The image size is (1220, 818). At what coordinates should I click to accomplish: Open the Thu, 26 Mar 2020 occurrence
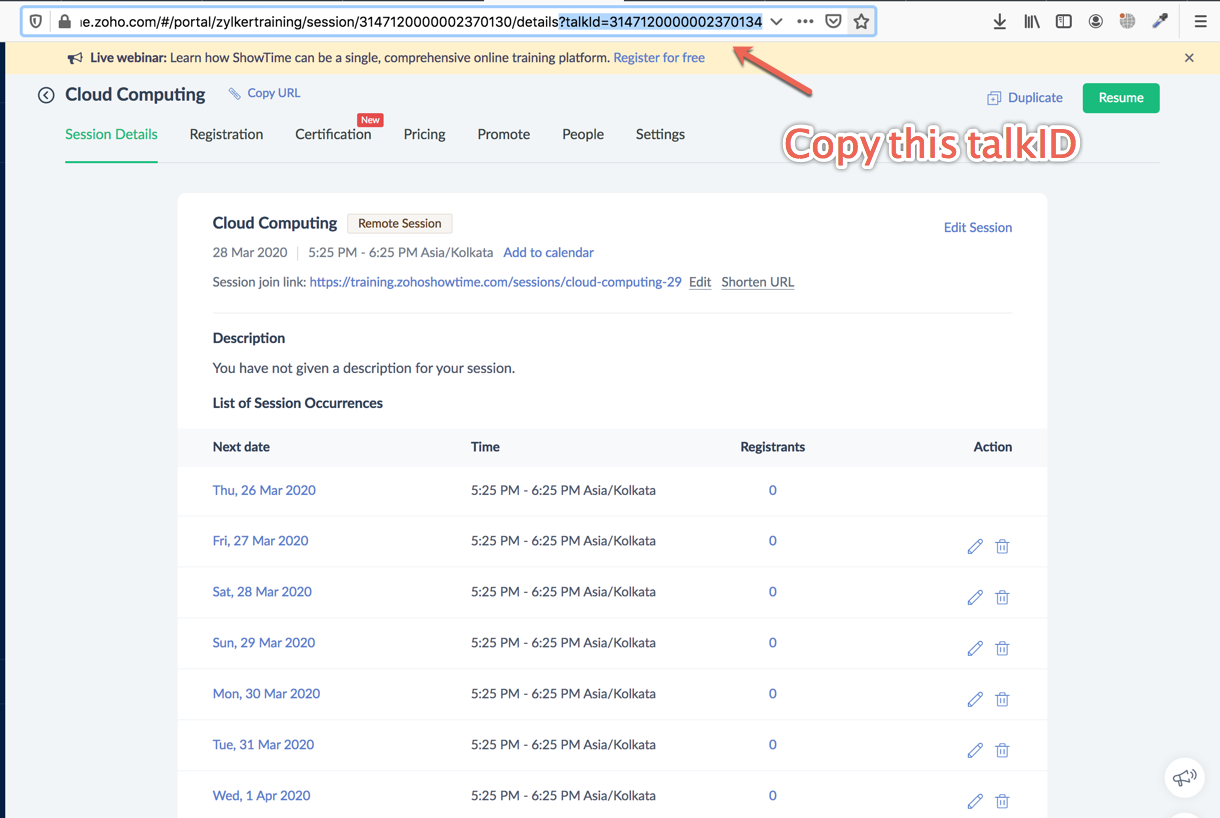(264, 490)
